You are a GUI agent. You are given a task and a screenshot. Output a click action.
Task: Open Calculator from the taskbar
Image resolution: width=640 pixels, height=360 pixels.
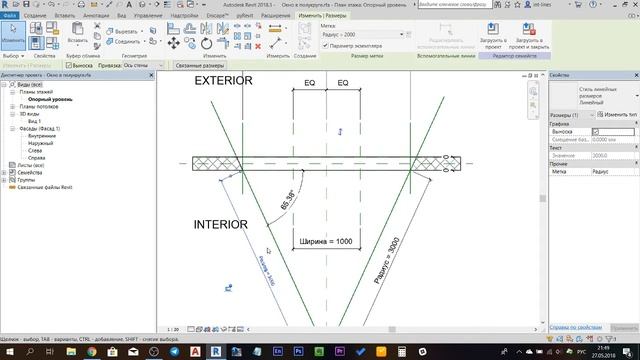tap(402, 351)
